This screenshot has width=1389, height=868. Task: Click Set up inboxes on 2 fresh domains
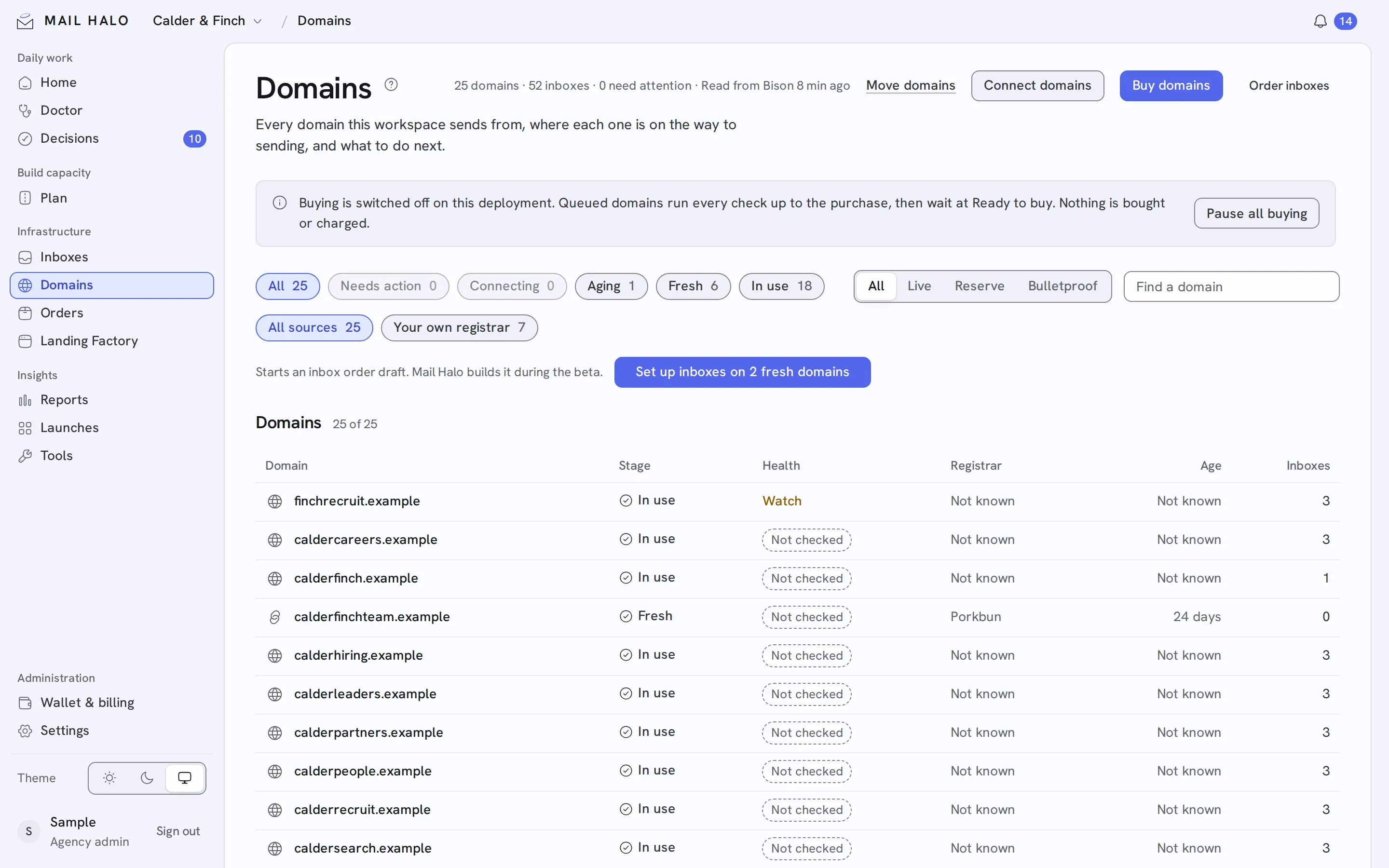click(742, 372)
